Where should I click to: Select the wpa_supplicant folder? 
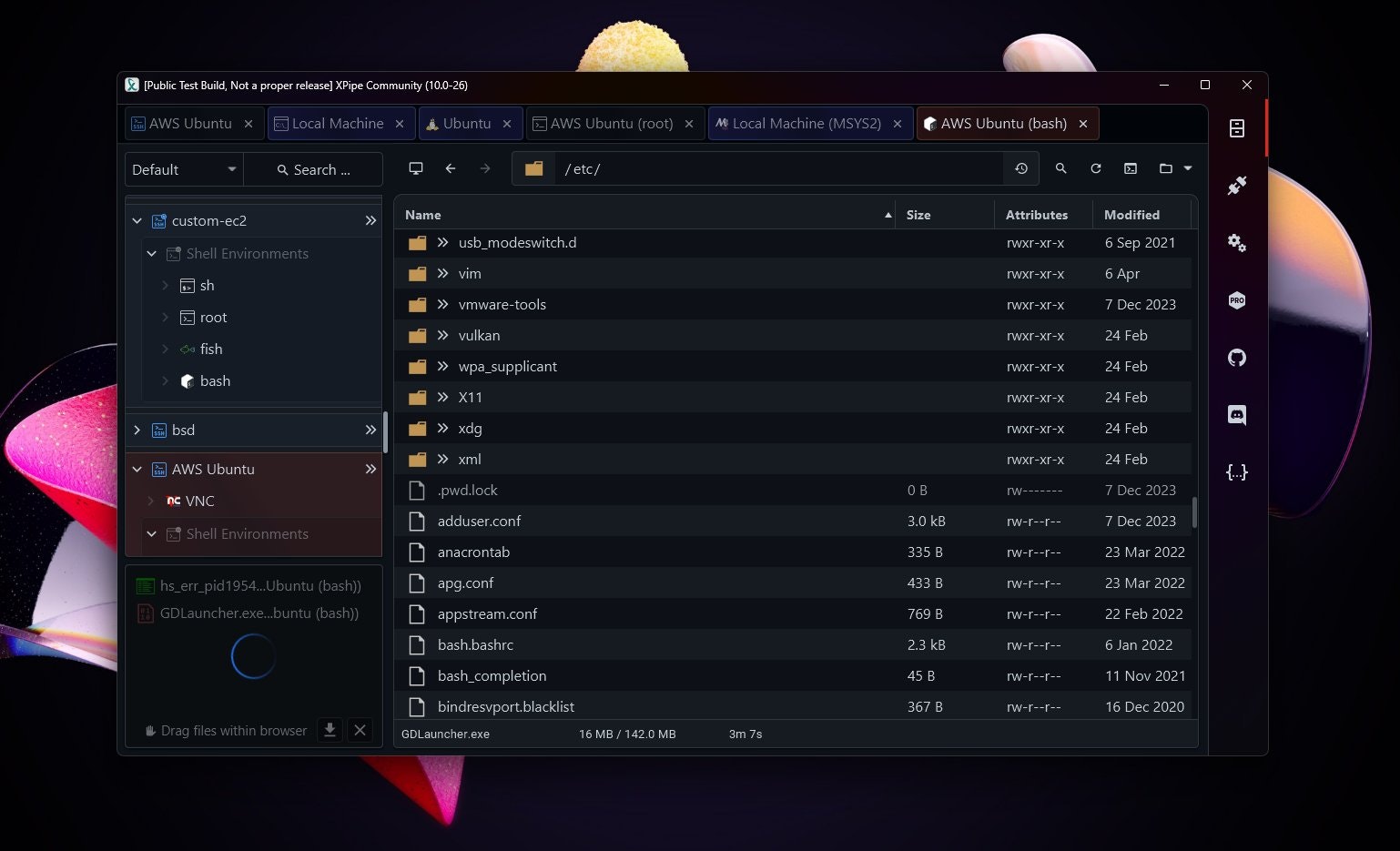pos(793,366)
